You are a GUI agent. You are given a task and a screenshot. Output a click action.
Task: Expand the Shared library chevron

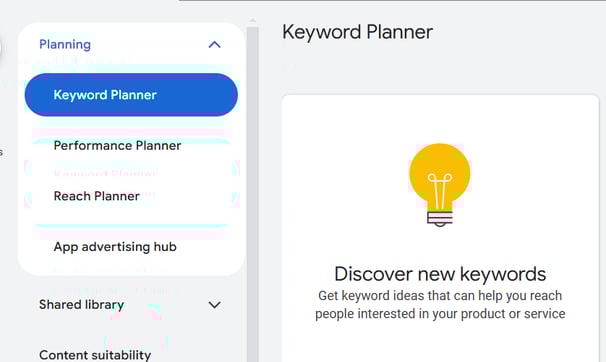(214, 305)
